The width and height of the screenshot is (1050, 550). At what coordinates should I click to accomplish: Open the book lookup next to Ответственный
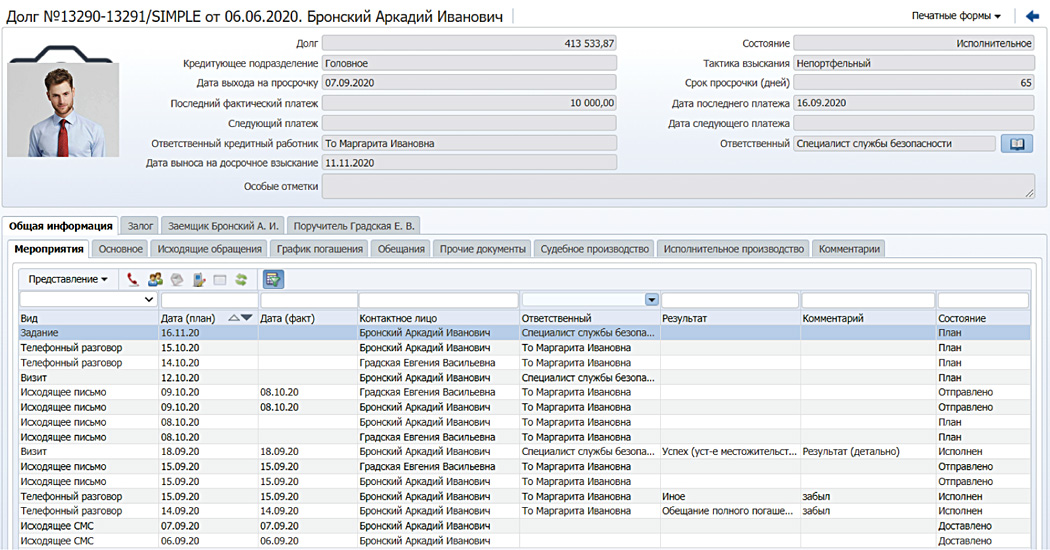pos(1016,144)
